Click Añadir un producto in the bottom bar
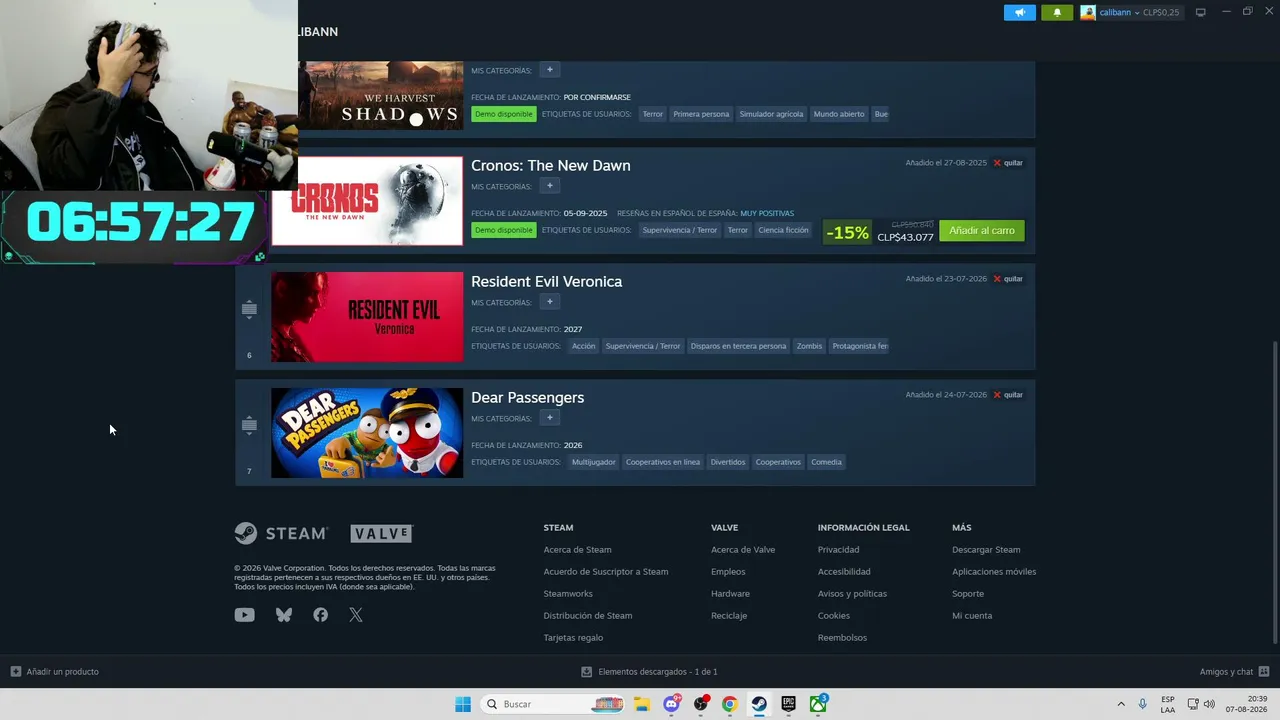Viewport: 1280px width, 720px height. coord(55,672)
